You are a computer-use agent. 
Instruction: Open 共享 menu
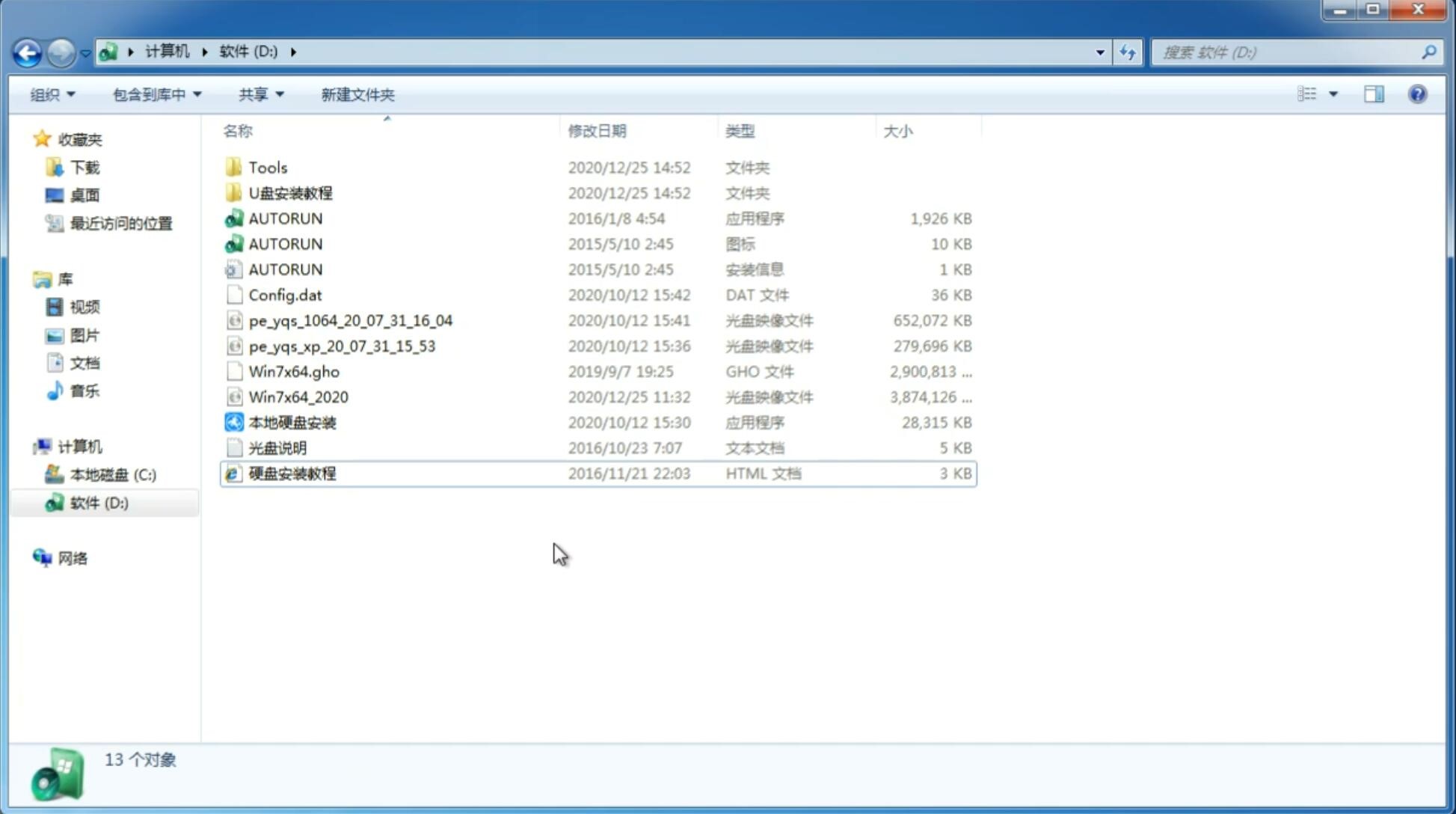click(259, 93)
